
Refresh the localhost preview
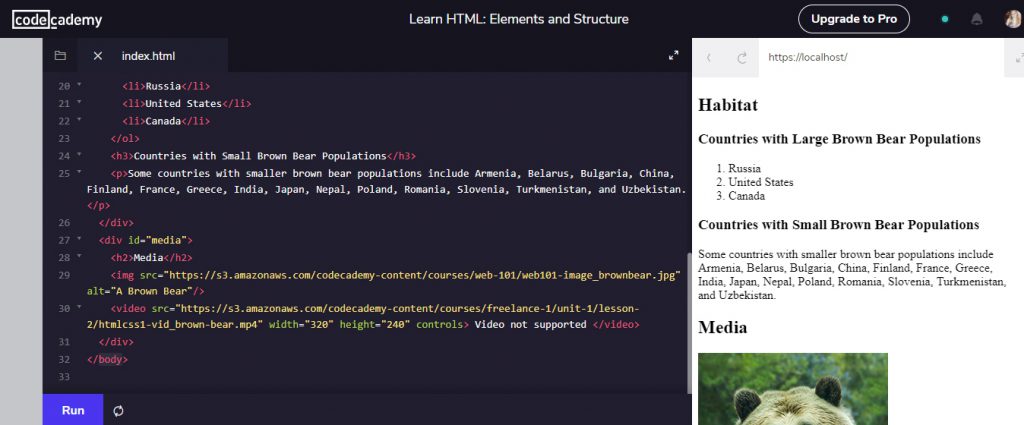[x=742, y=58]
